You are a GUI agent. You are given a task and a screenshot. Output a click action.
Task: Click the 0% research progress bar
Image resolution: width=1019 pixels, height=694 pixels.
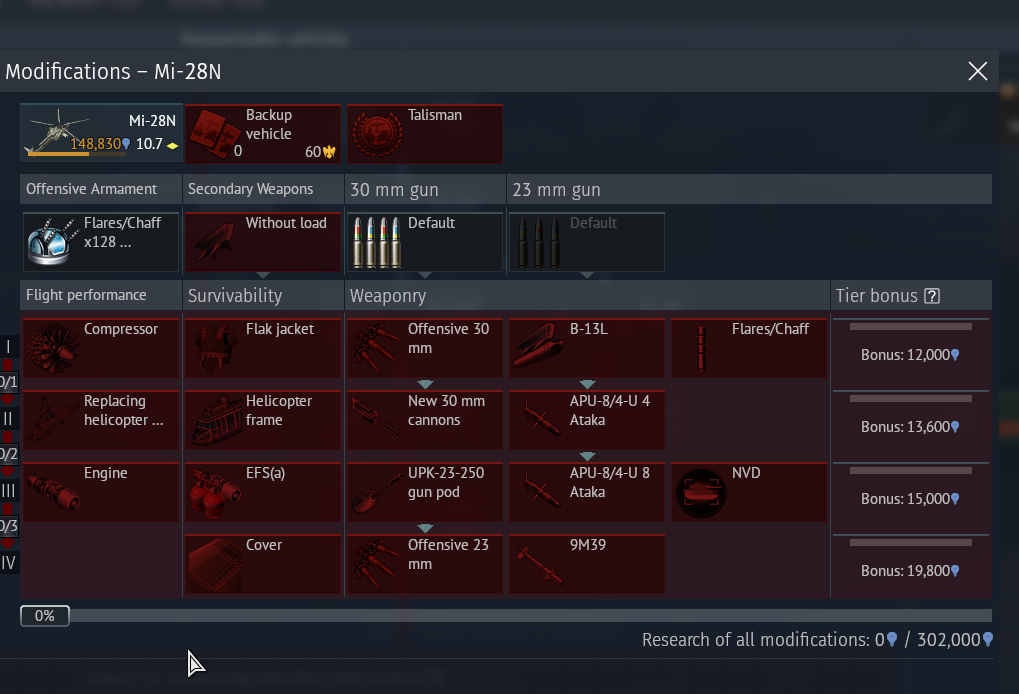coord(506,615)
